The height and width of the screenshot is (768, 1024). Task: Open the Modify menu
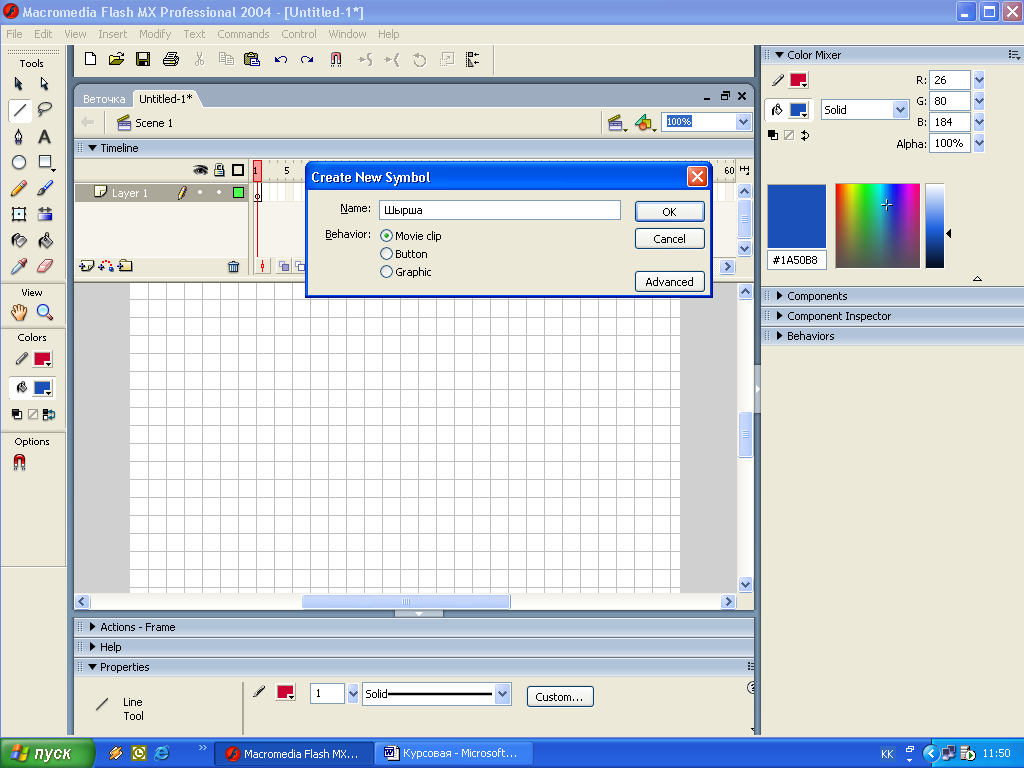coord(155,34)
